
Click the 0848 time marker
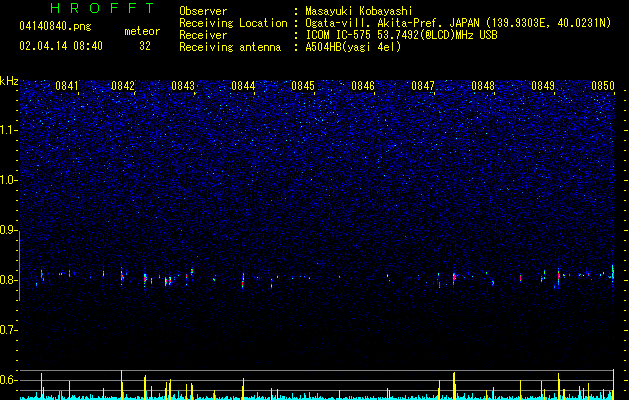[x=483, y=86]
